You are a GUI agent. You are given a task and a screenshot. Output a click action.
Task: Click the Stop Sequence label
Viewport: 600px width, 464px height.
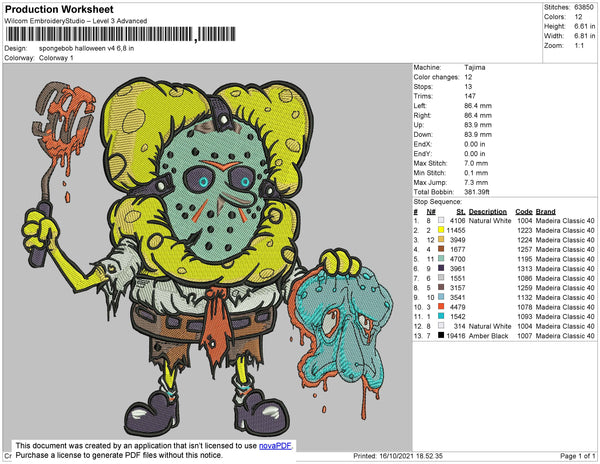coord(437,202)
